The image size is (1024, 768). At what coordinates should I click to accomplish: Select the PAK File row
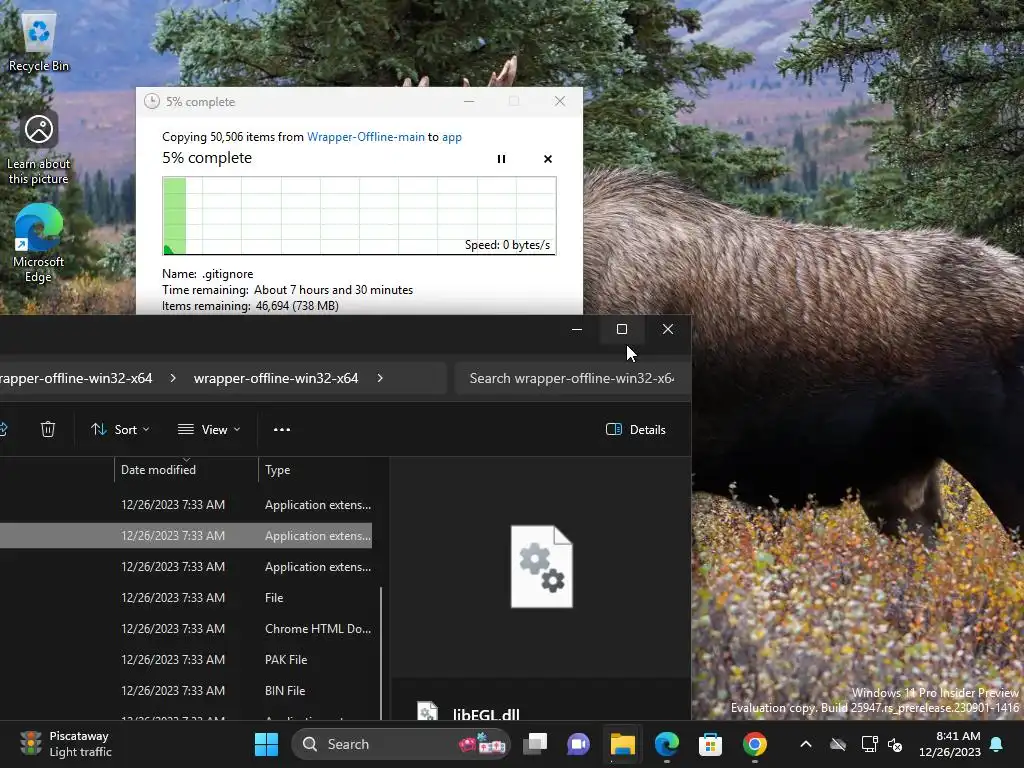tap(186, 660)
